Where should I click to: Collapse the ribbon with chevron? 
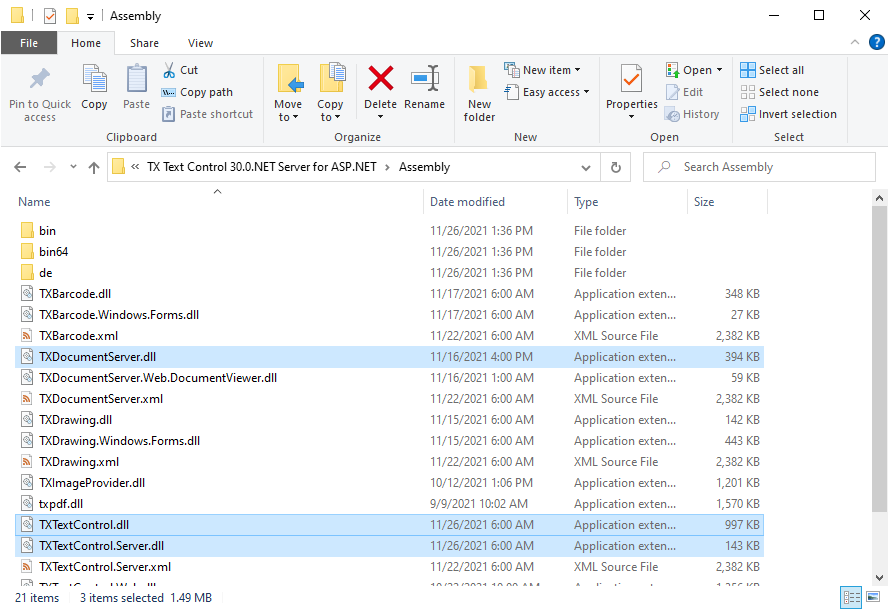(x=855, y=42)
